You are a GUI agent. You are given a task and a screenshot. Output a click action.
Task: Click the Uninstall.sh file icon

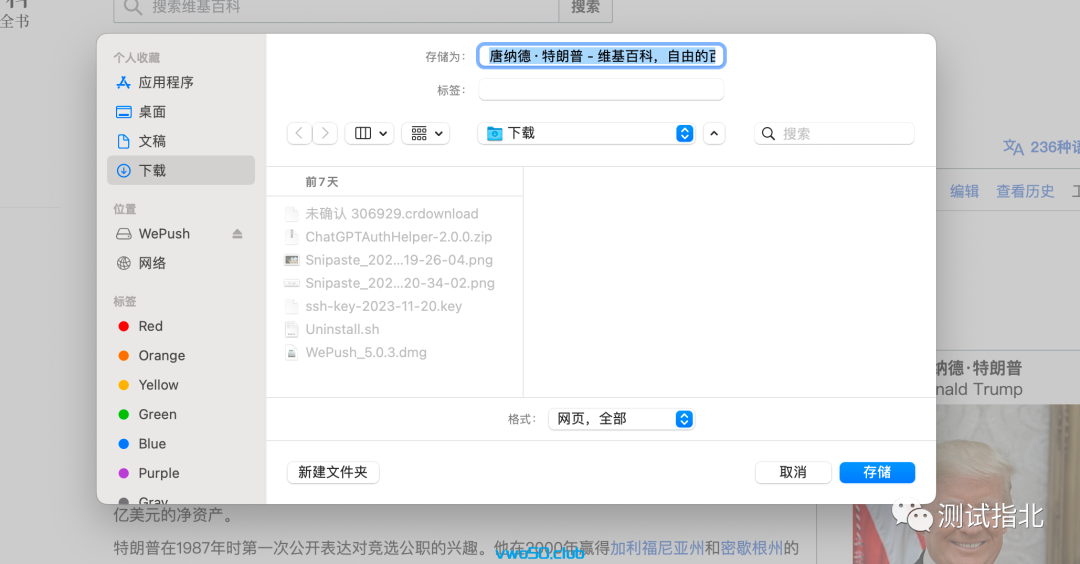(291, 329)
